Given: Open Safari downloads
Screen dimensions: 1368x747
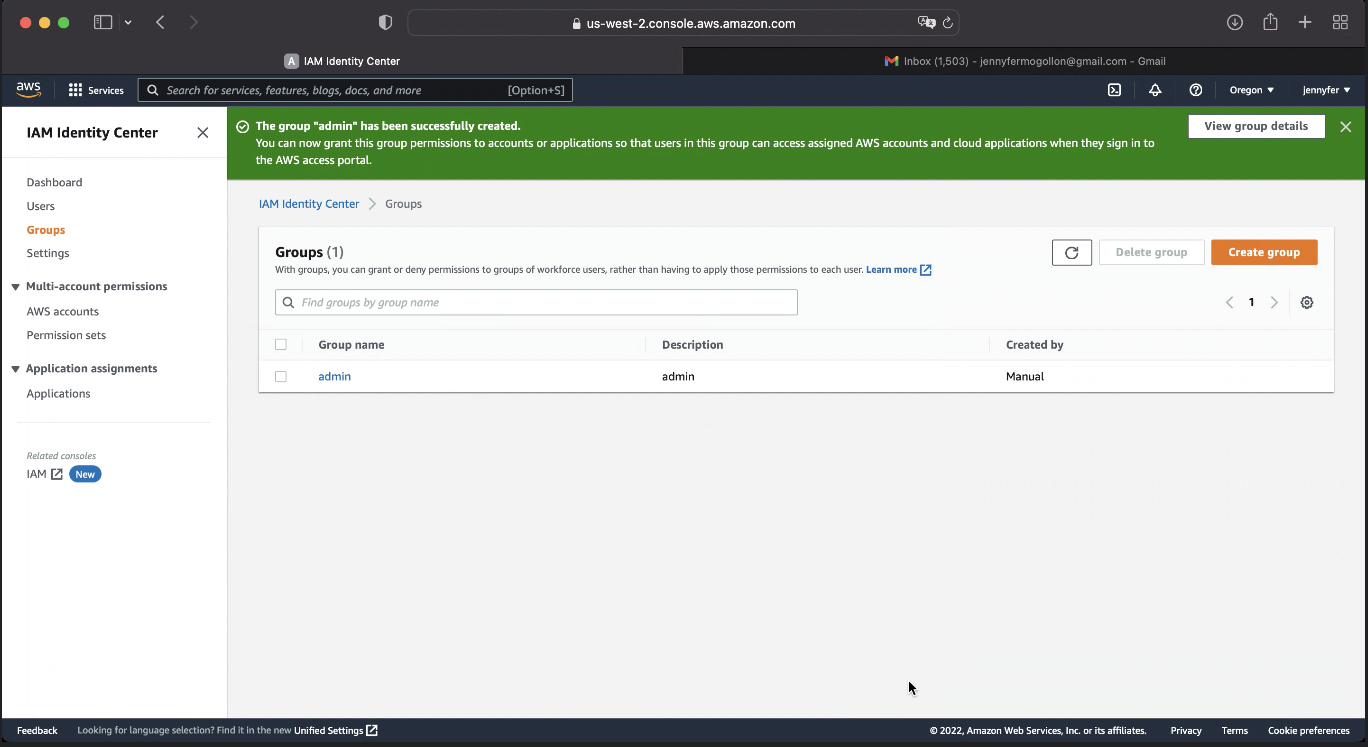Looking at the screenshot, I should pyautogui.click(x=1235, y=23).
